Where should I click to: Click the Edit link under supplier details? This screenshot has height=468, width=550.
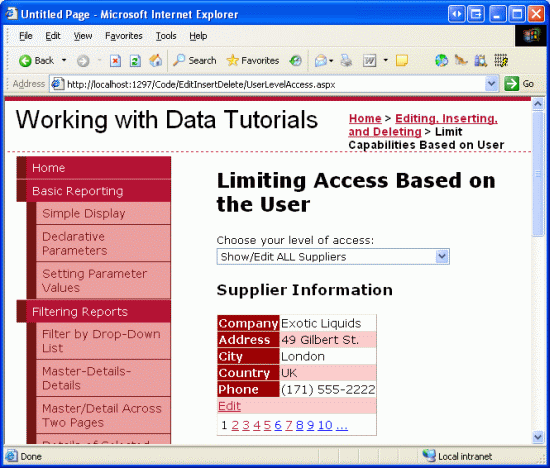pos(229,406)
